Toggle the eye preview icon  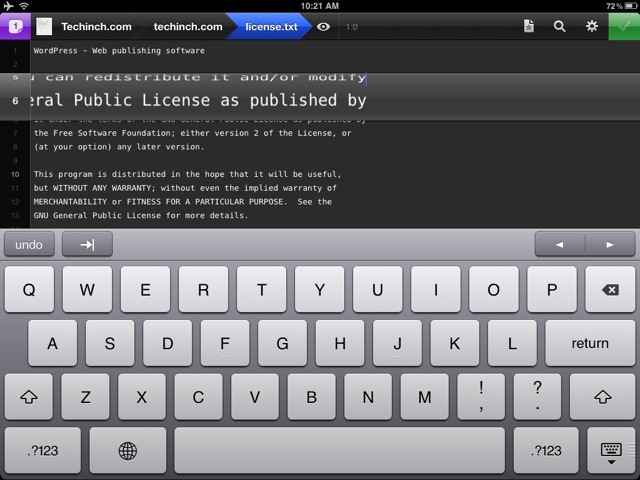[x=323, y=27]
